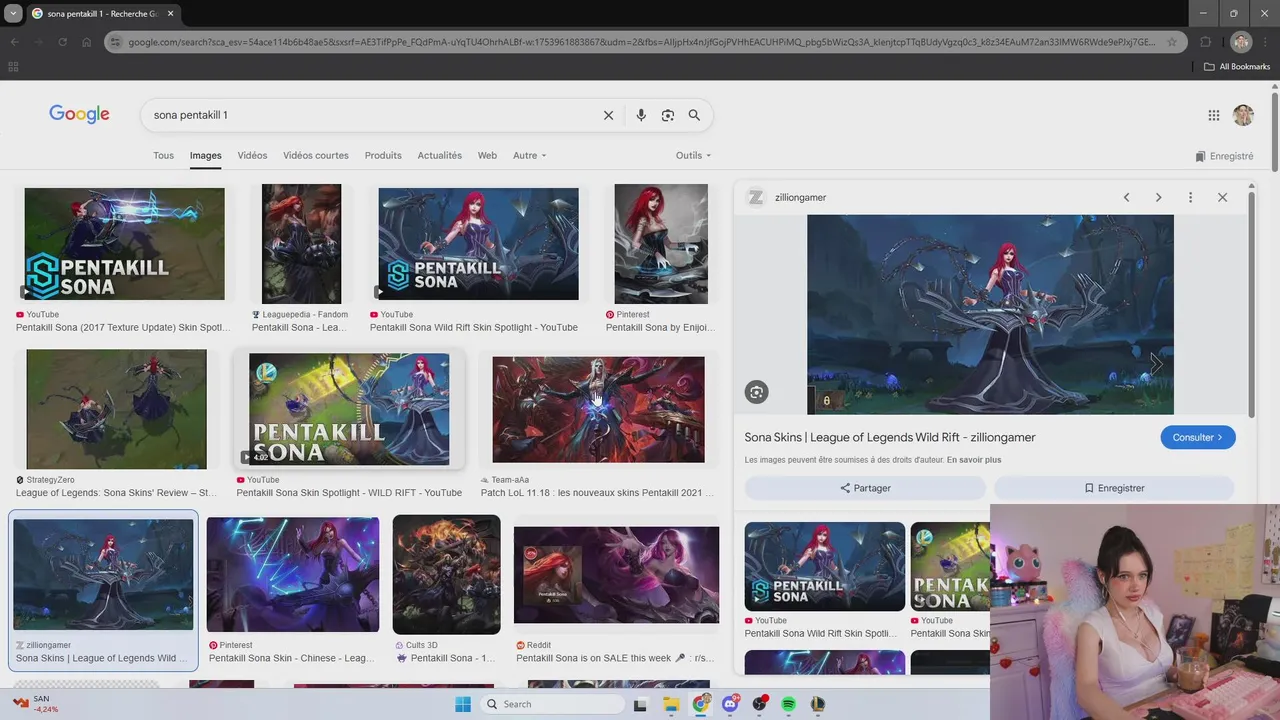Open League of Legends from taskbar

(x=817, y=704)
